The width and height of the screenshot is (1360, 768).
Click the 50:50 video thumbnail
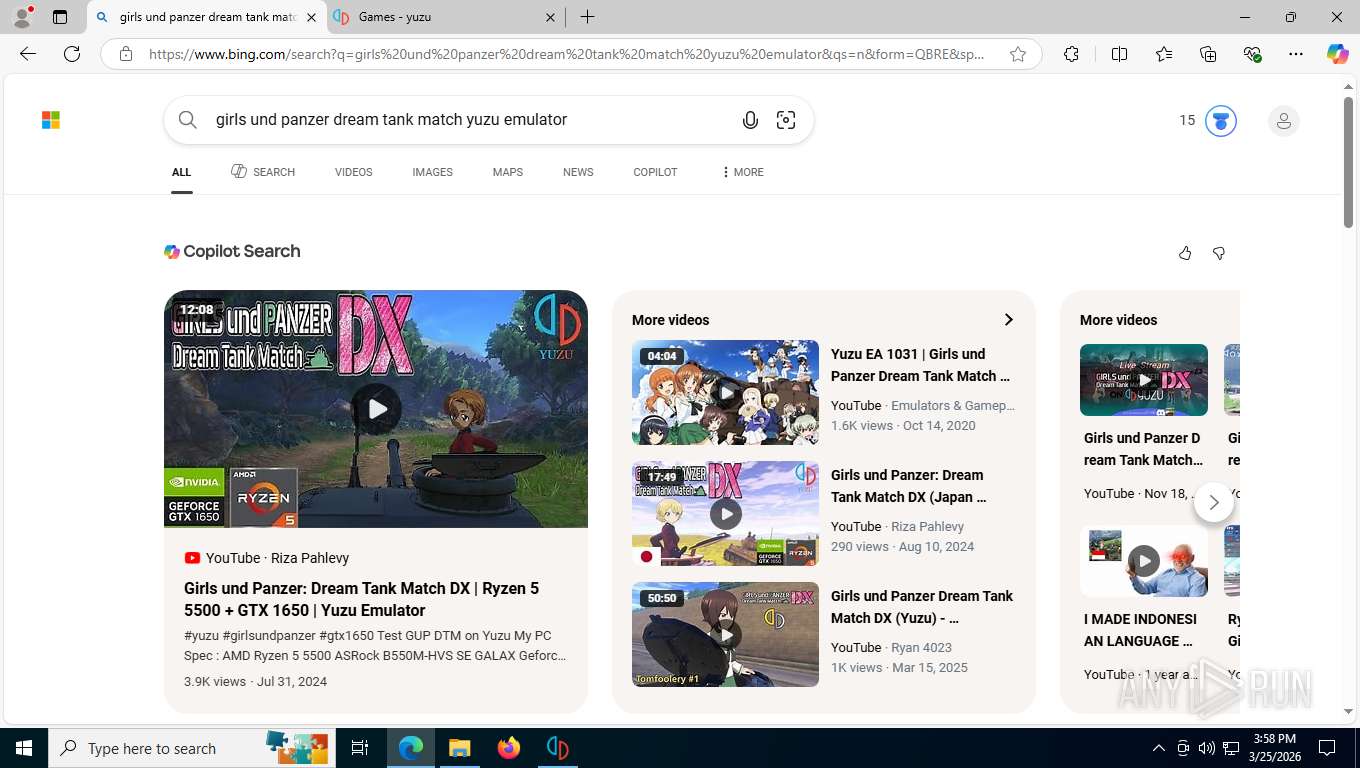coord(725,634)
